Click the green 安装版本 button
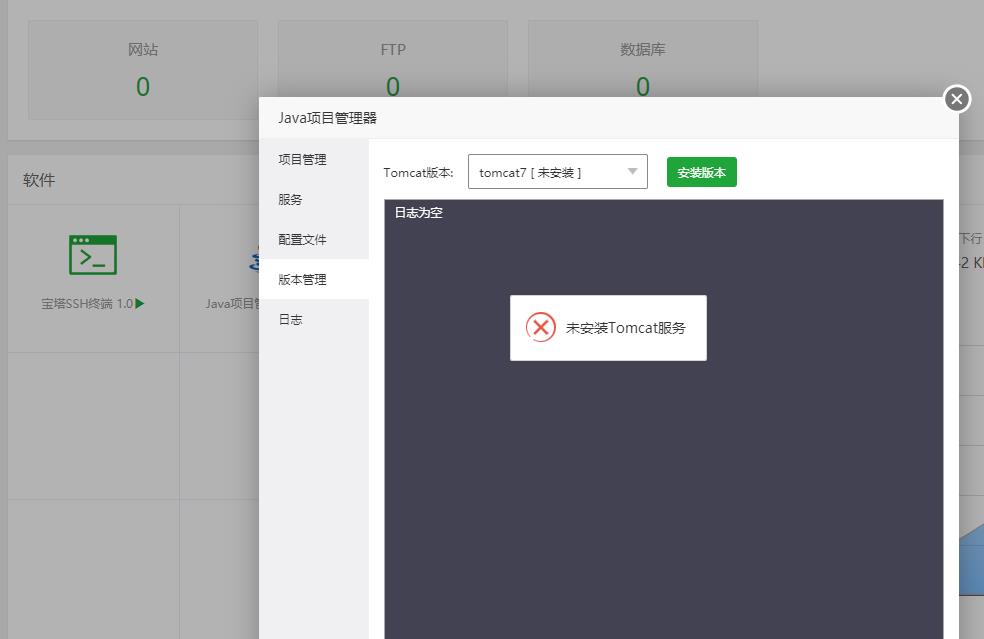 click(702, 172)
